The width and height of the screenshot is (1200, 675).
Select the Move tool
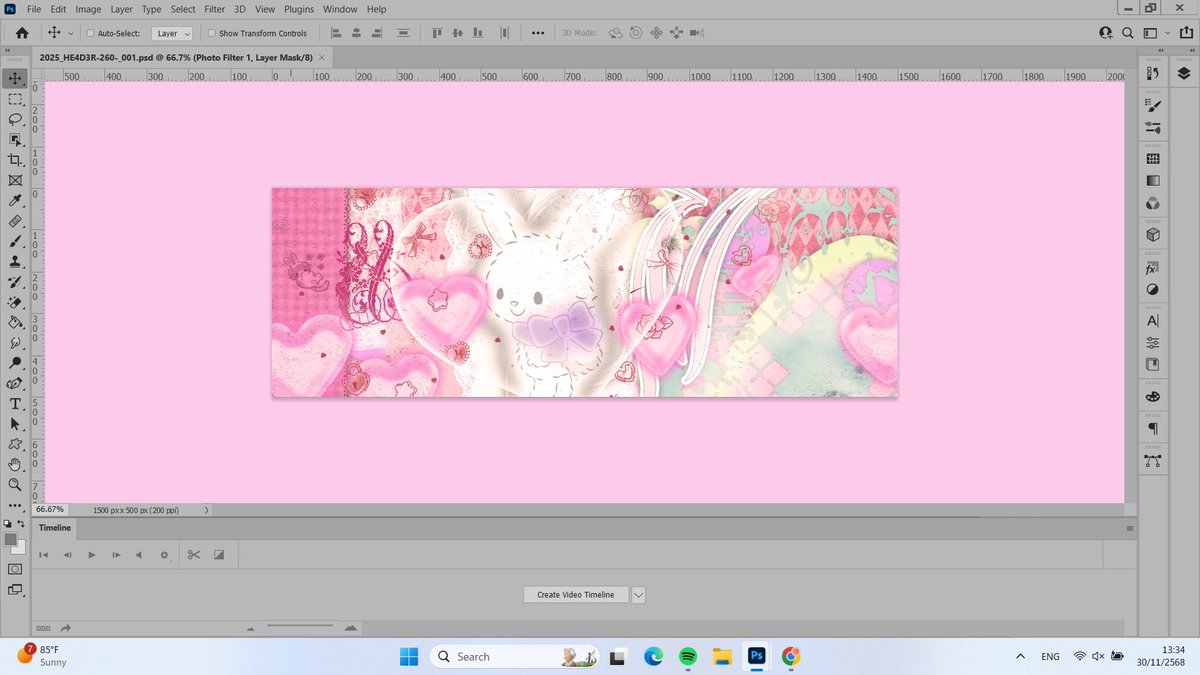(x=15, y=78)
